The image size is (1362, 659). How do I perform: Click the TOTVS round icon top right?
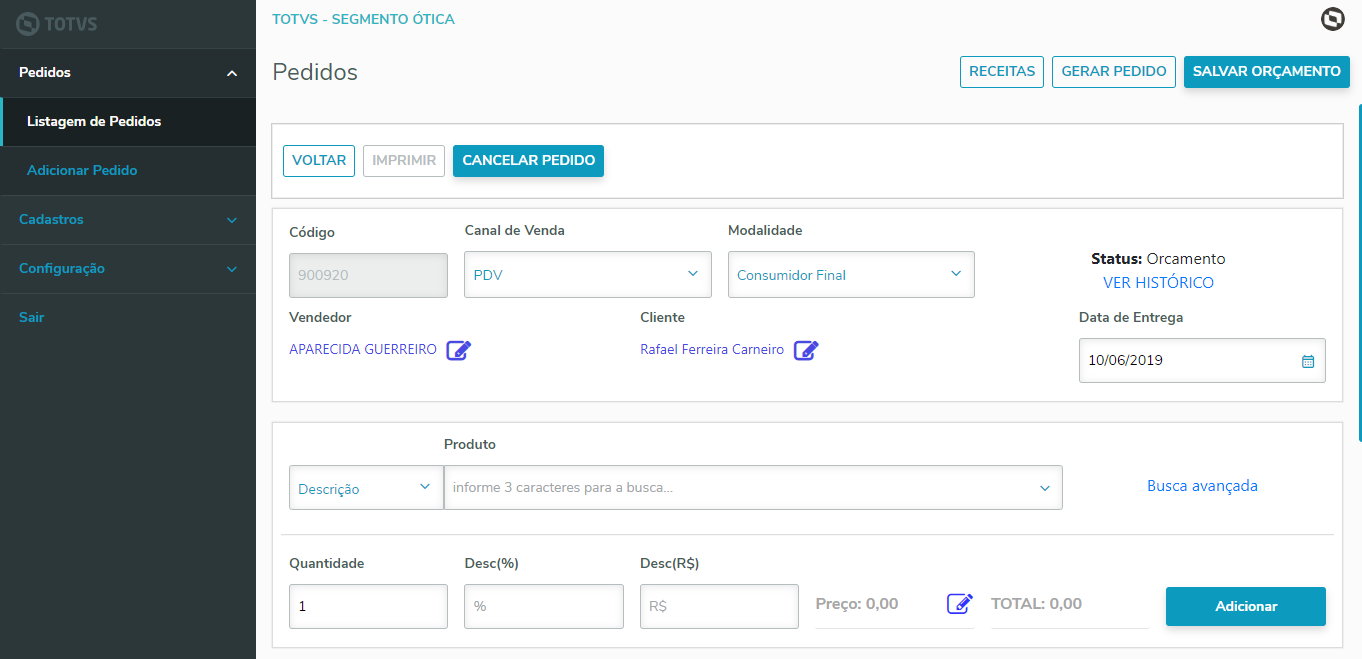coord(1332,19)
